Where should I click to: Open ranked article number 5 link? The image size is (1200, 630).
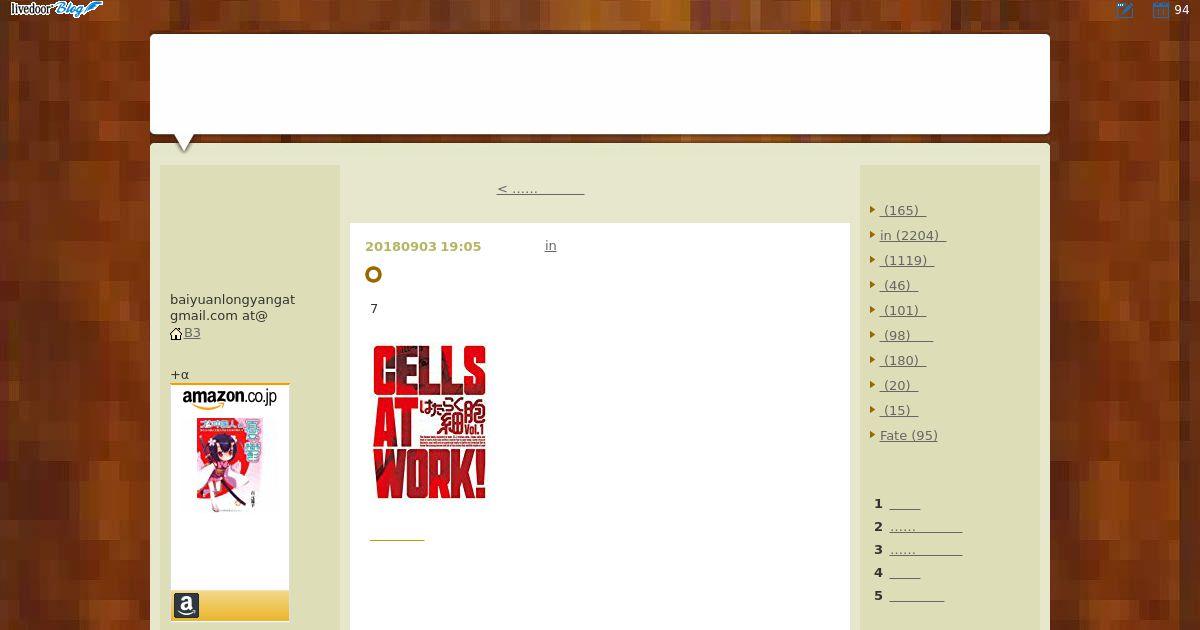pyautogui.click(x=917, y=596)
